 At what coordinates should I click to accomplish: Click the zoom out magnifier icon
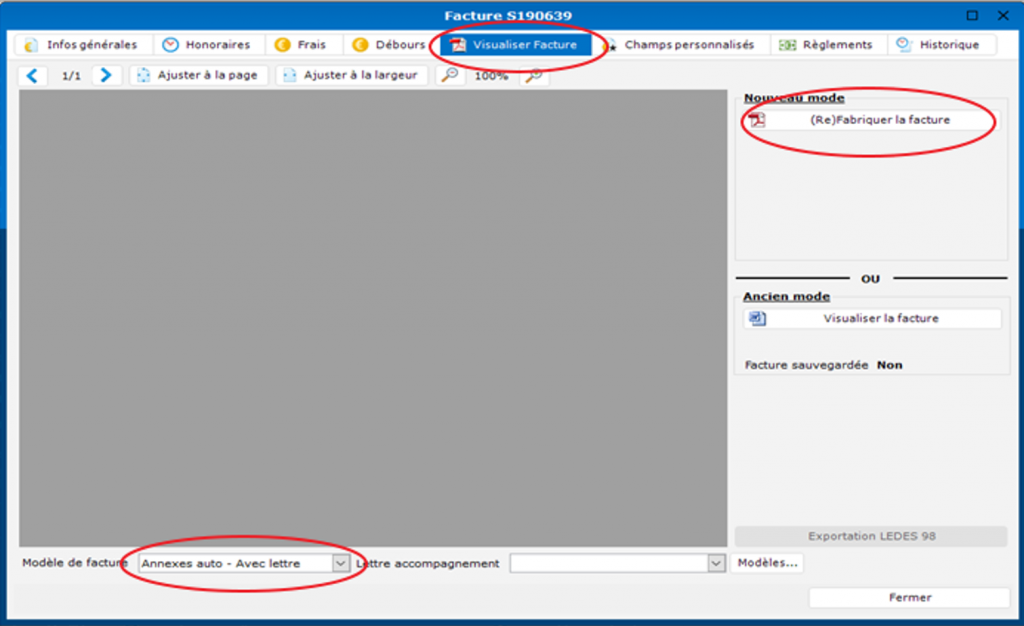click(451, 75)
